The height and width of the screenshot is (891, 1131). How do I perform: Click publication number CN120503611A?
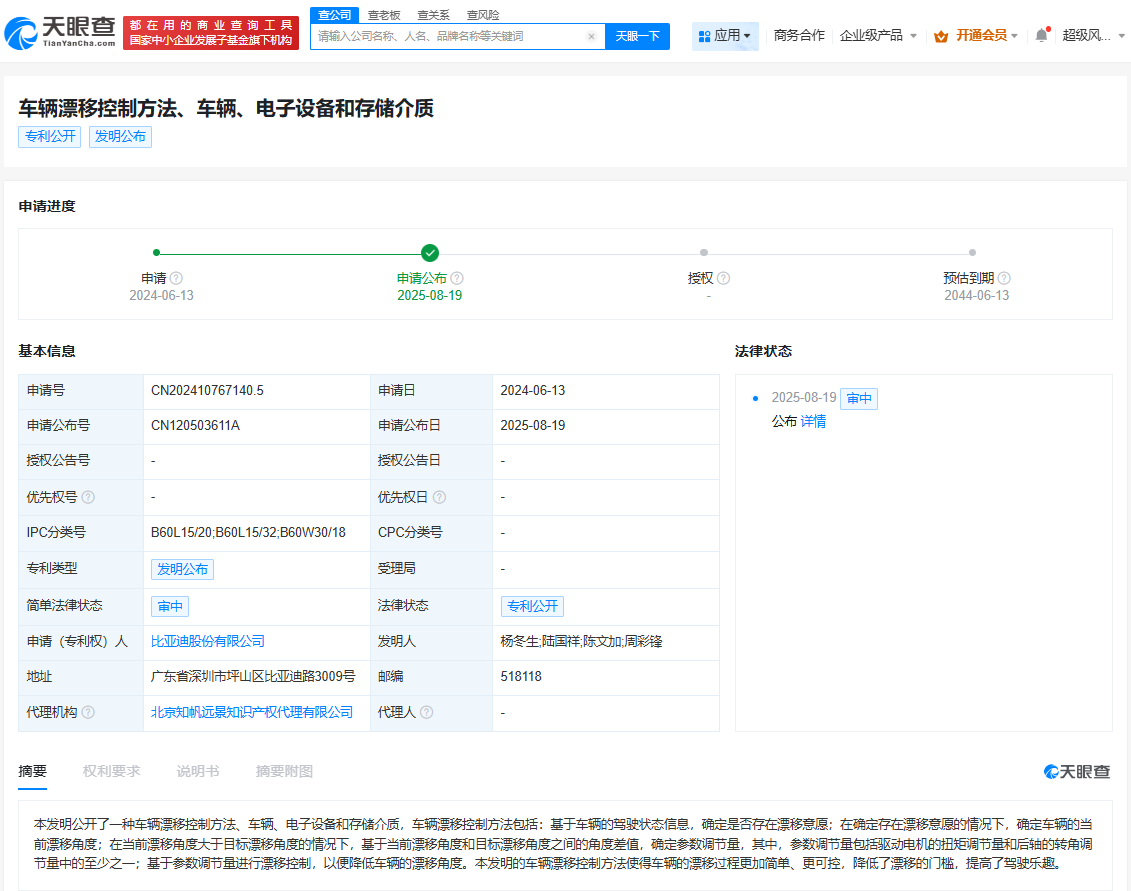195,426
